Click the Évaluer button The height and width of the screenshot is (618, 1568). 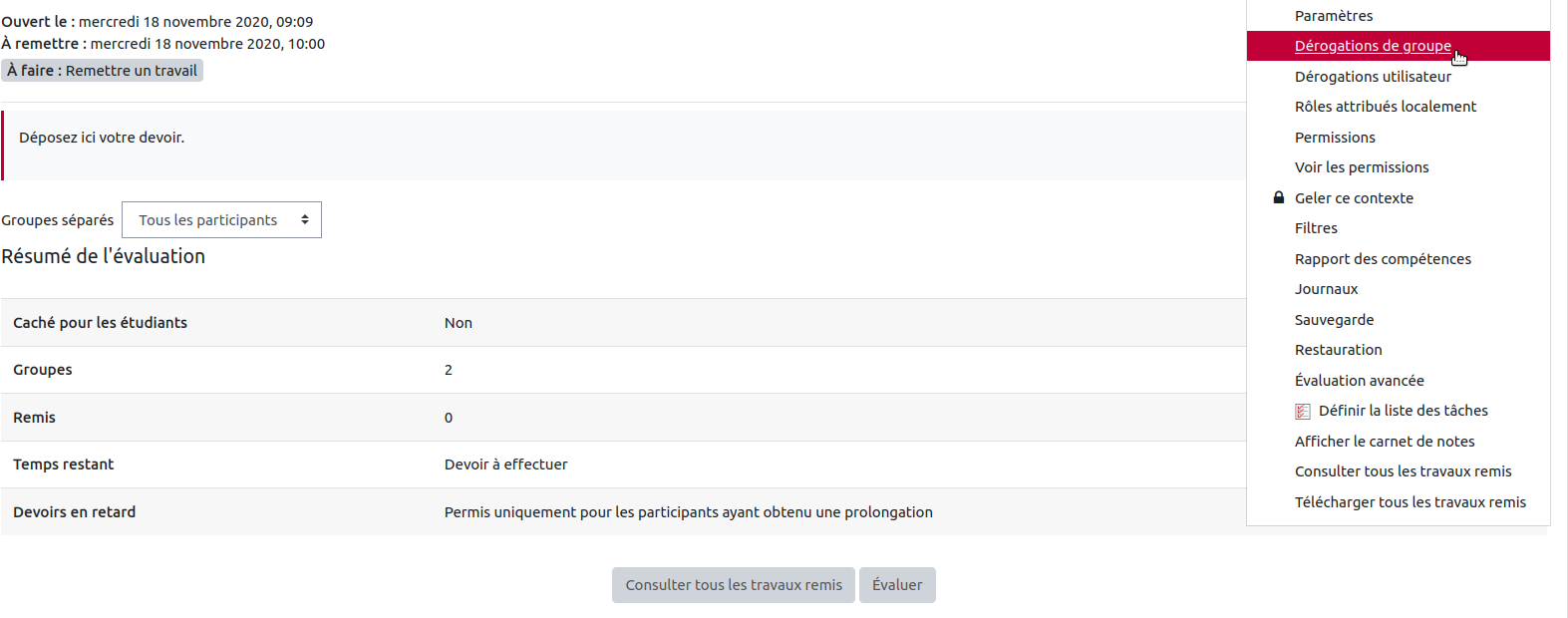coord(897,585)
